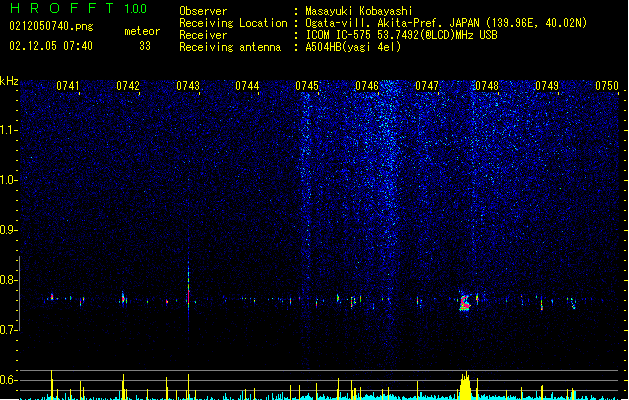Click the Receiving Location label
Viewport: 629px width, 400px height.
click(x=233, y=23)
